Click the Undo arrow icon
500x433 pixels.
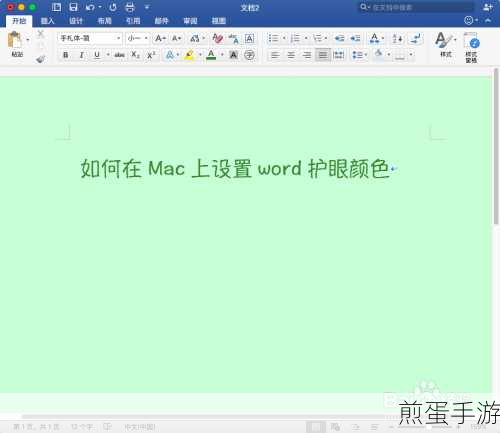tap(90, 7)
